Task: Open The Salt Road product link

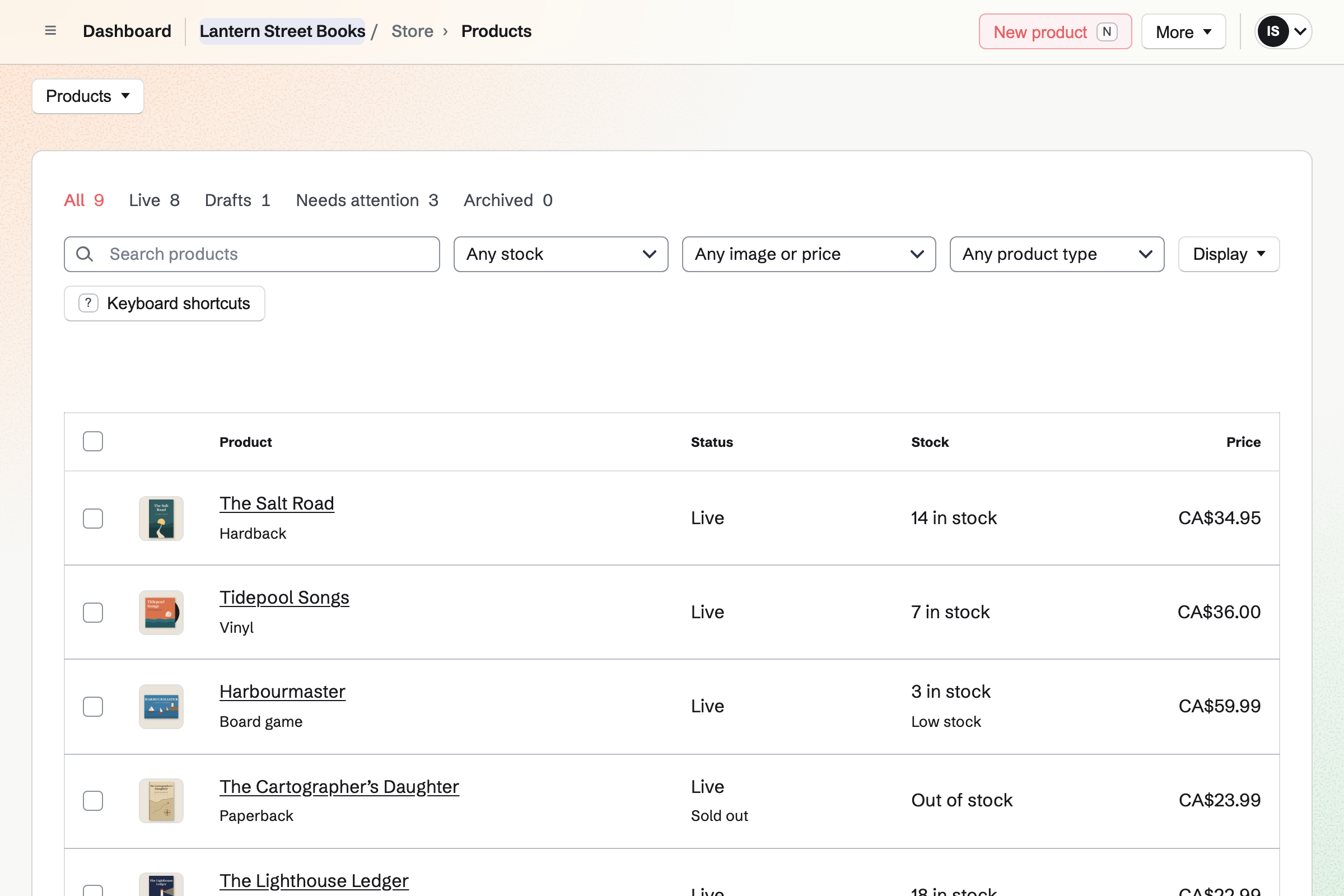Action: pyautogui.click(x=277, y=503)
